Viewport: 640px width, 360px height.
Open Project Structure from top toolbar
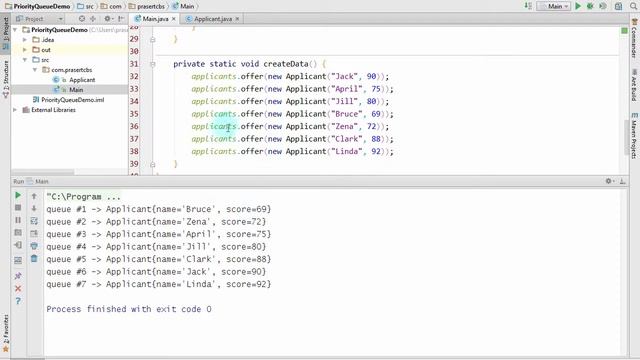coord(619,6)
